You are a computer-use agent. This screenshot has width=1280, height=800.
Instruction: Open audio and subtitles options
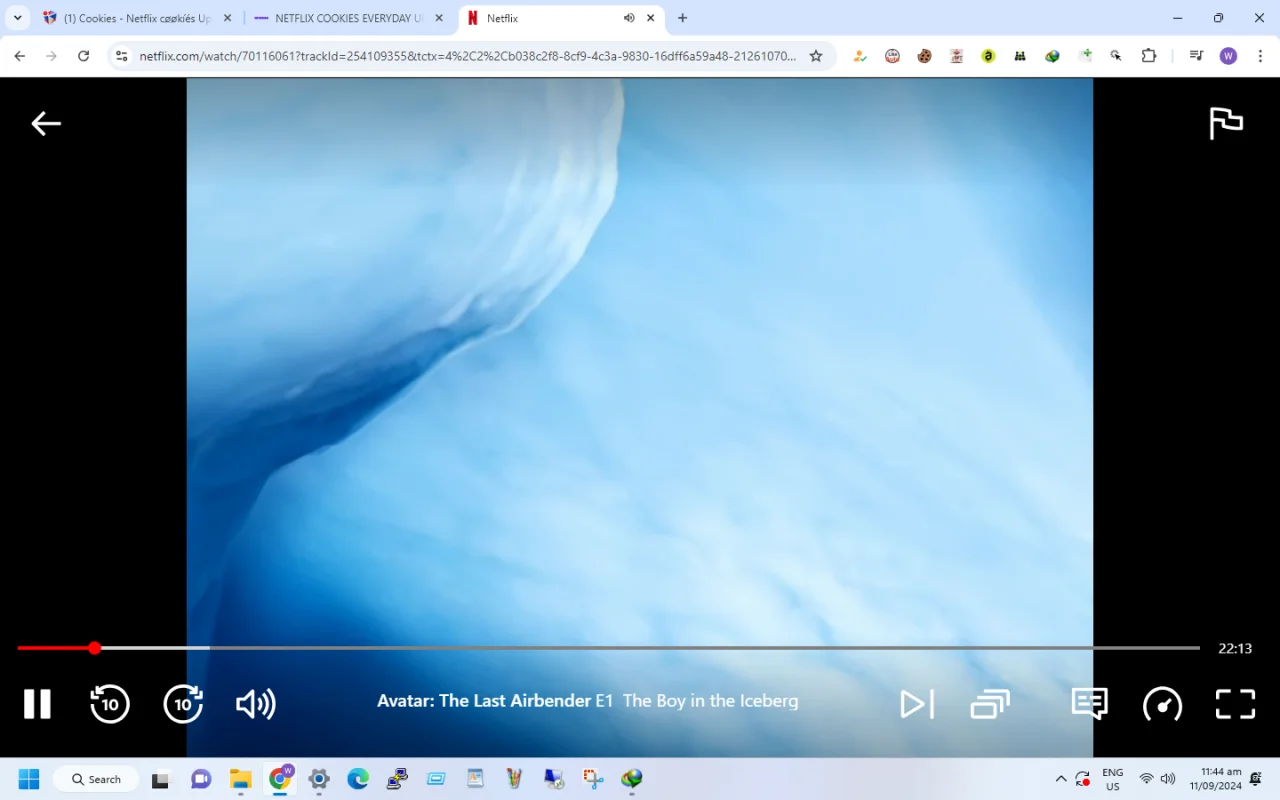1089,703
